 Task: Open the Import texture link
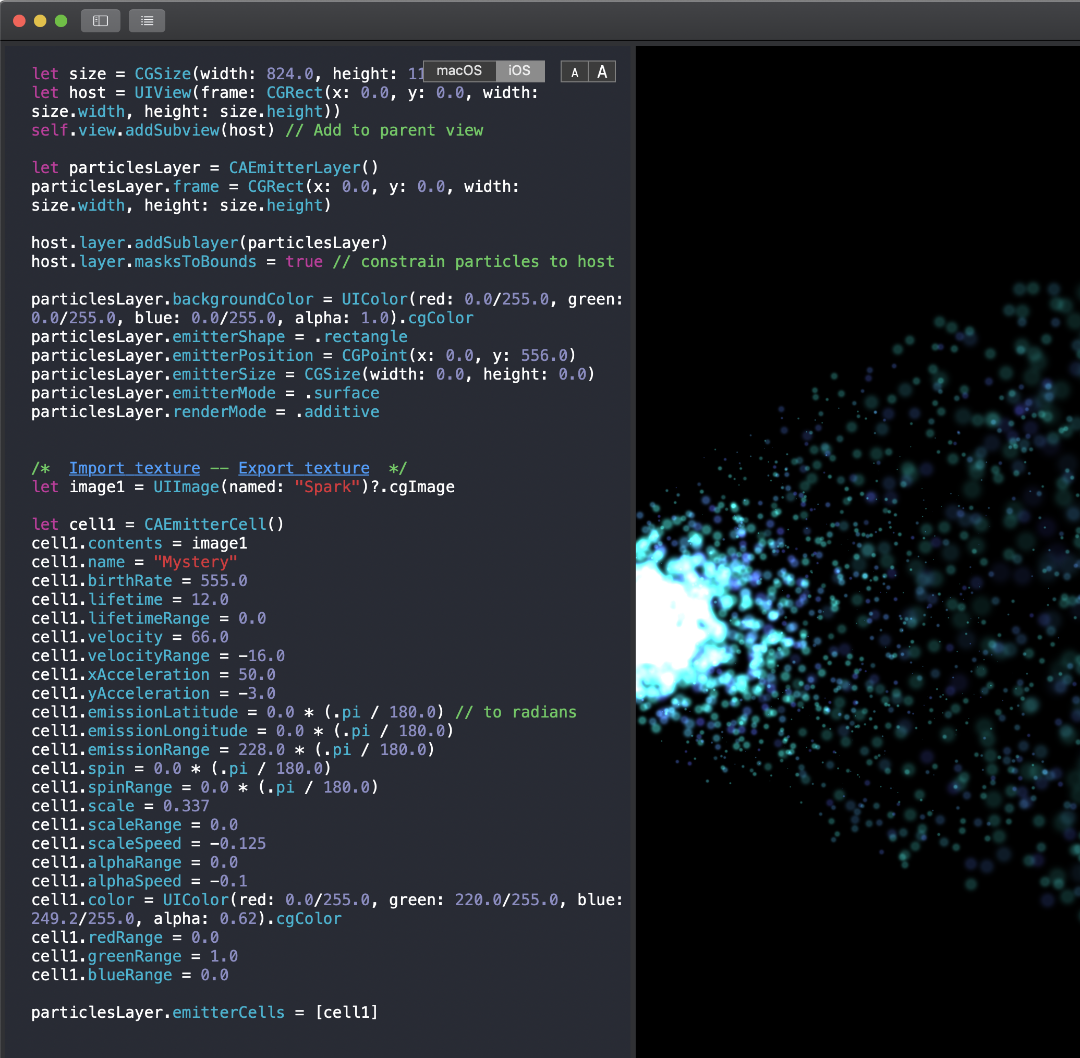pos(134,468)
